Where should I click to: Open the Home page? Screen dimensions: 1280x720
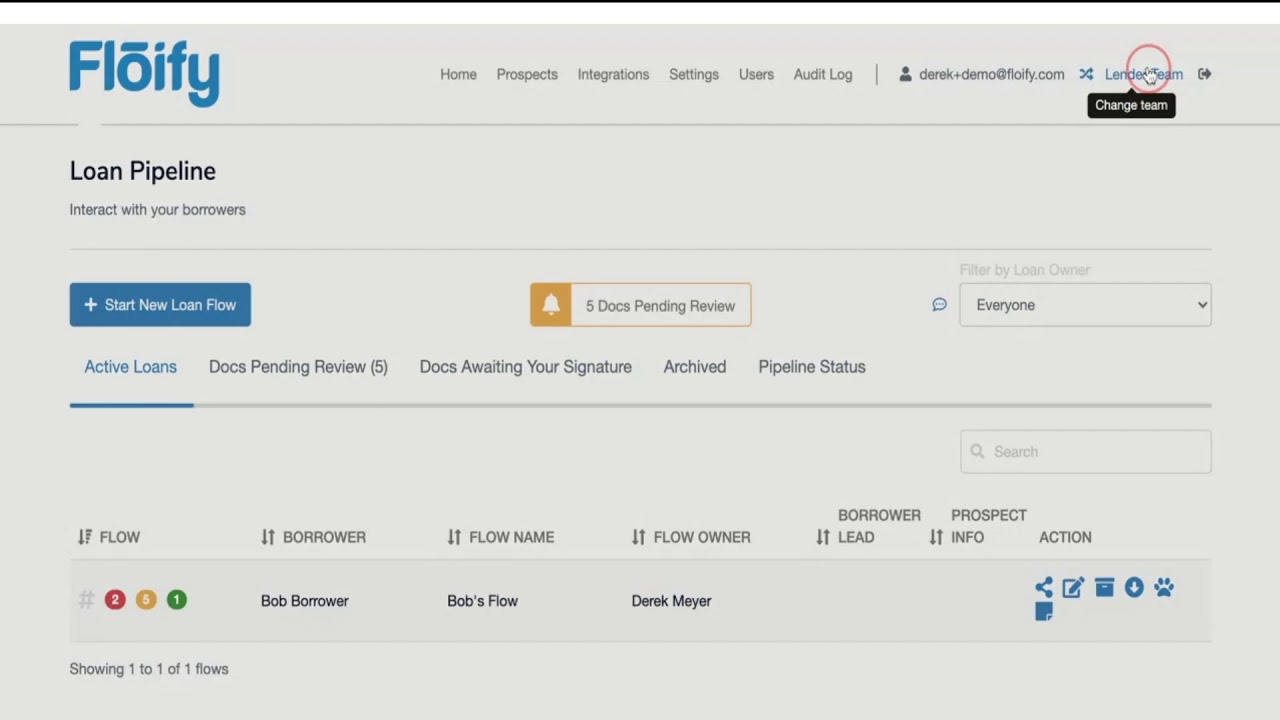pos(458,74)
